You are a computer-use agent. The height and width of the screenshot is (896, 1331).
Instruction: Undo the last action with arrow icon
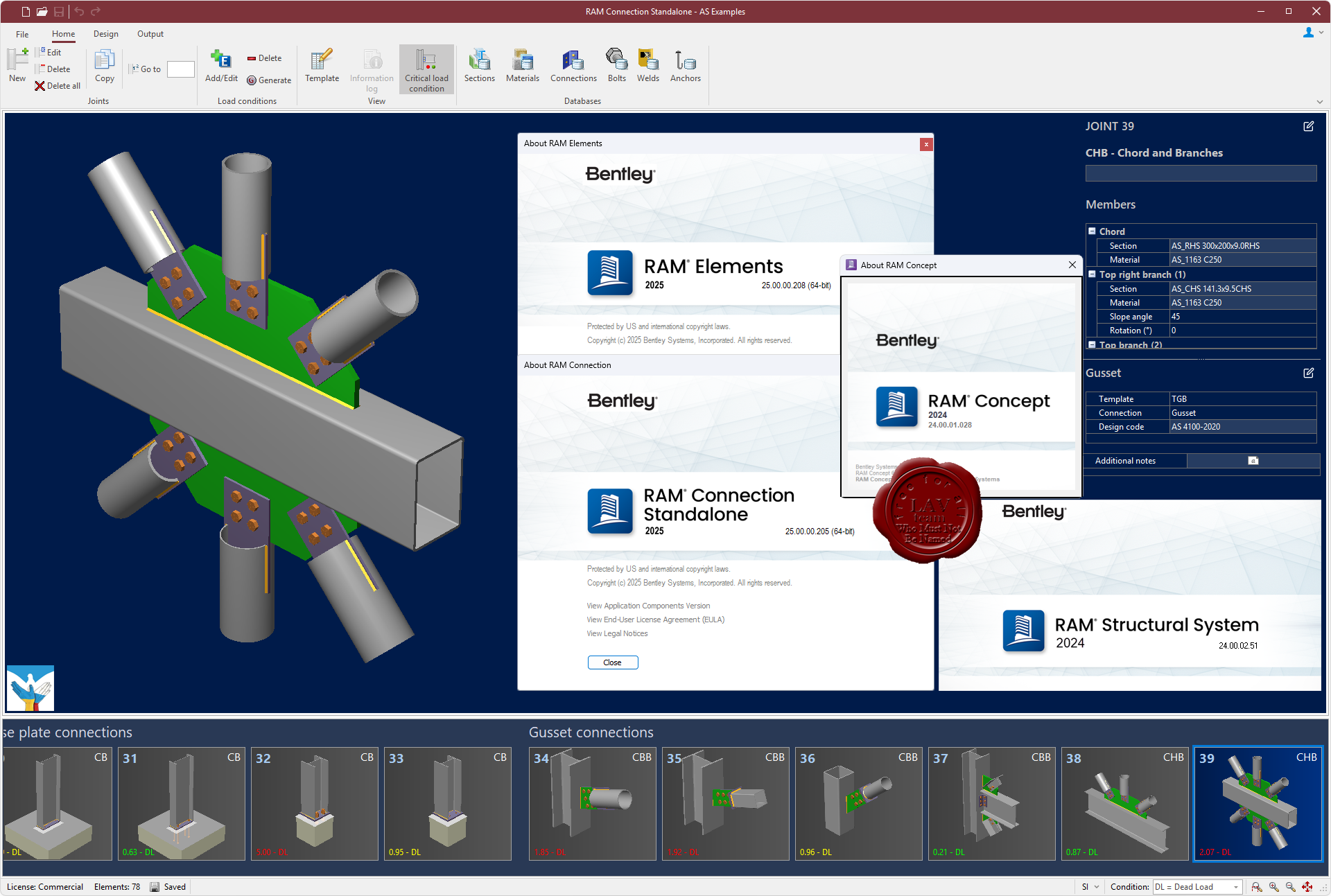click(79, 12)
